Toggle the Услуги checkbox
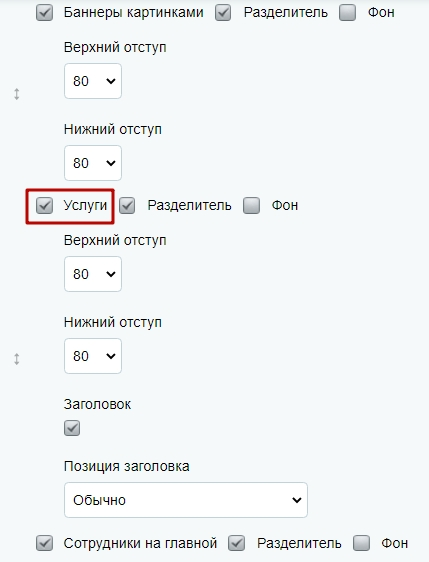The width and height of the screenshot is (429, 562). tap(44, 206)
